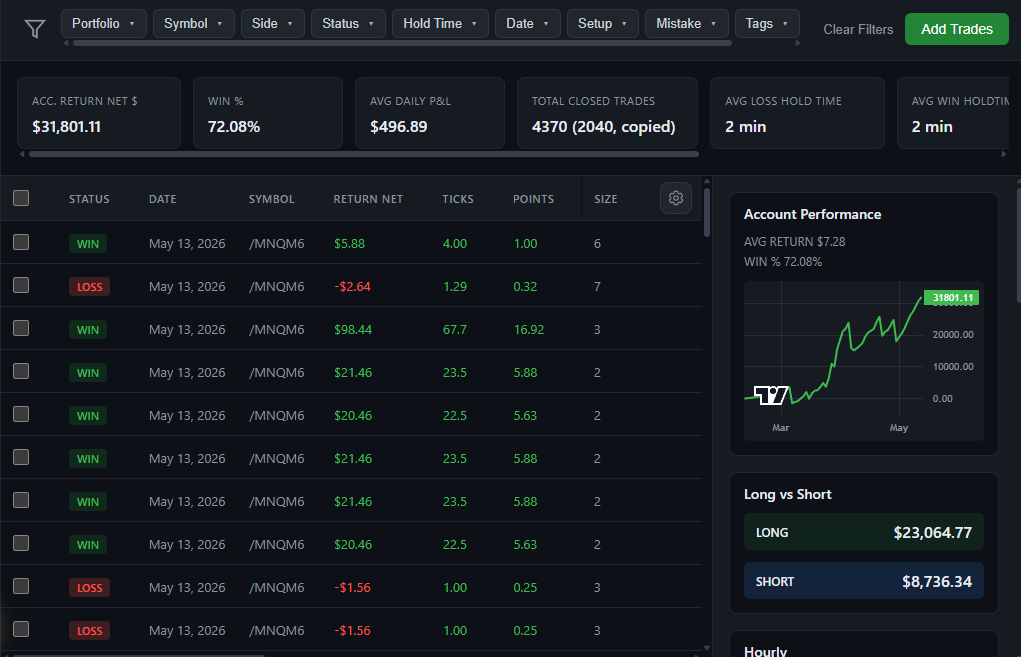Viewport: 1021px width, 657px height.
Task: Click the $98.44 return value
Action: 353,329
